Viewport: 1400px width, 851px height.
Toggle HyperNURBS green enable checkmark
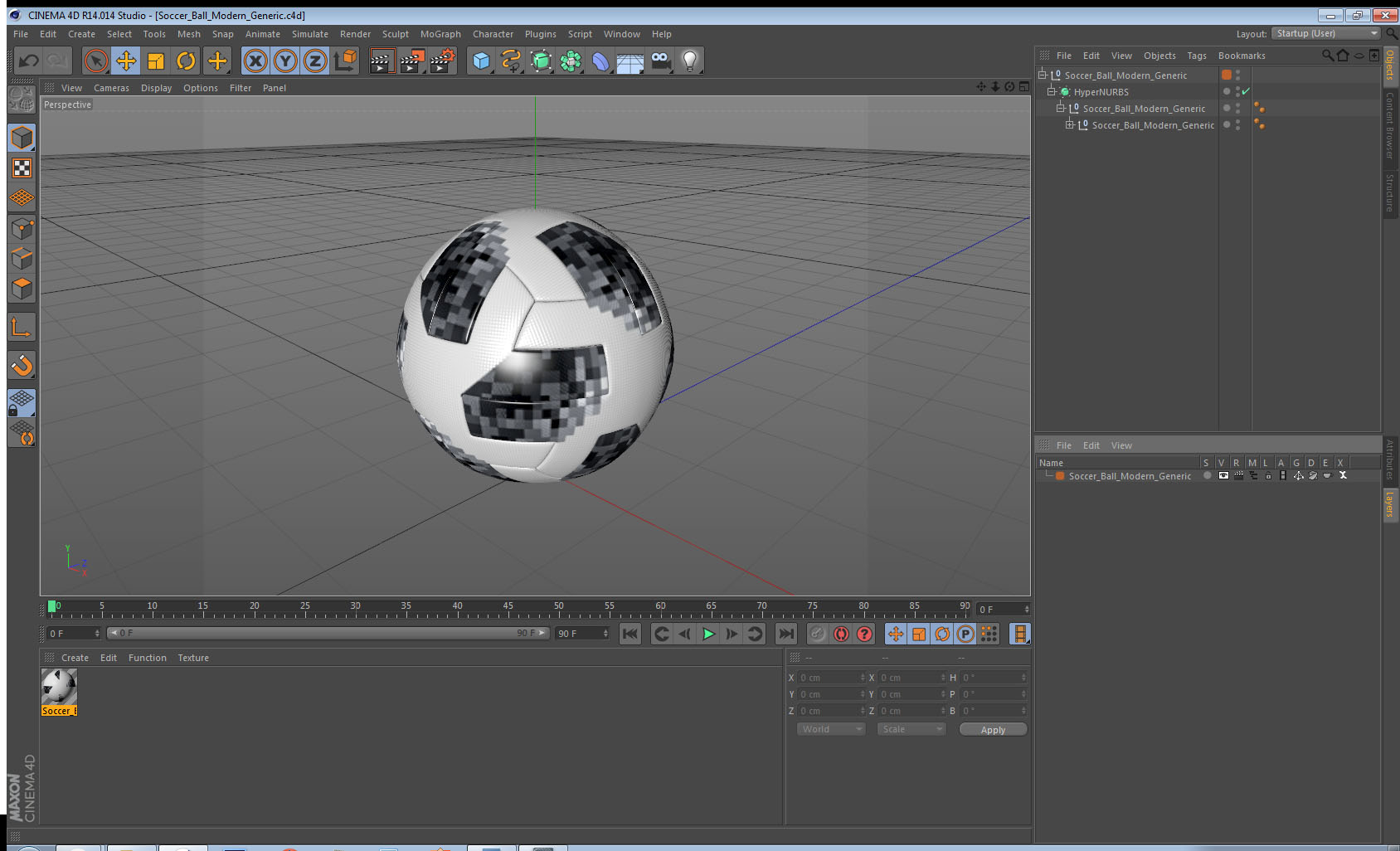[x=1246, y=91]
